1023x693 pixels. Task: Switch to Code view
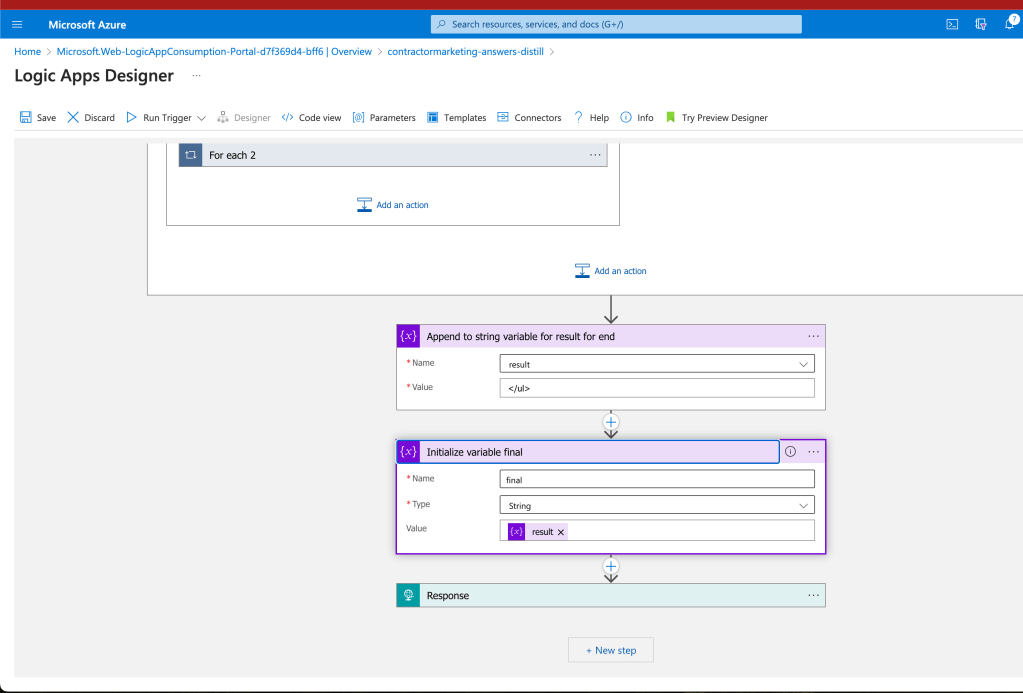(311, 117)
